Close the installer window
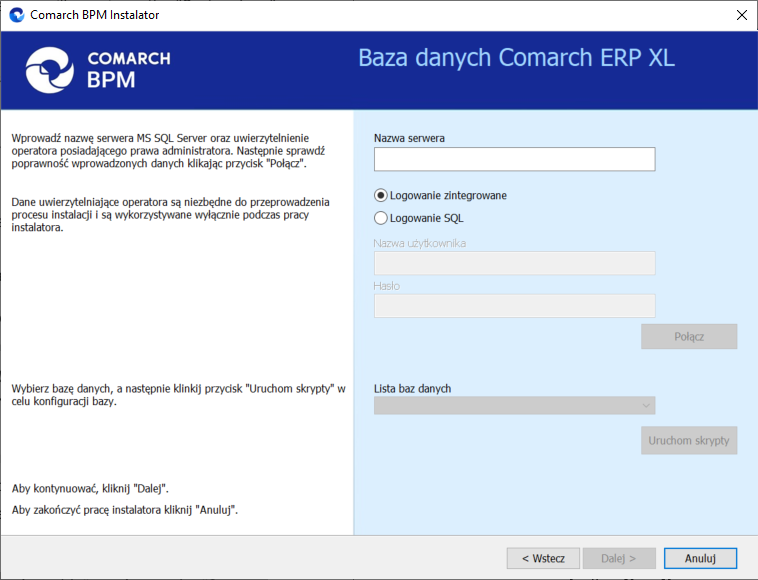The image size is (758, 580). [742, 15]
